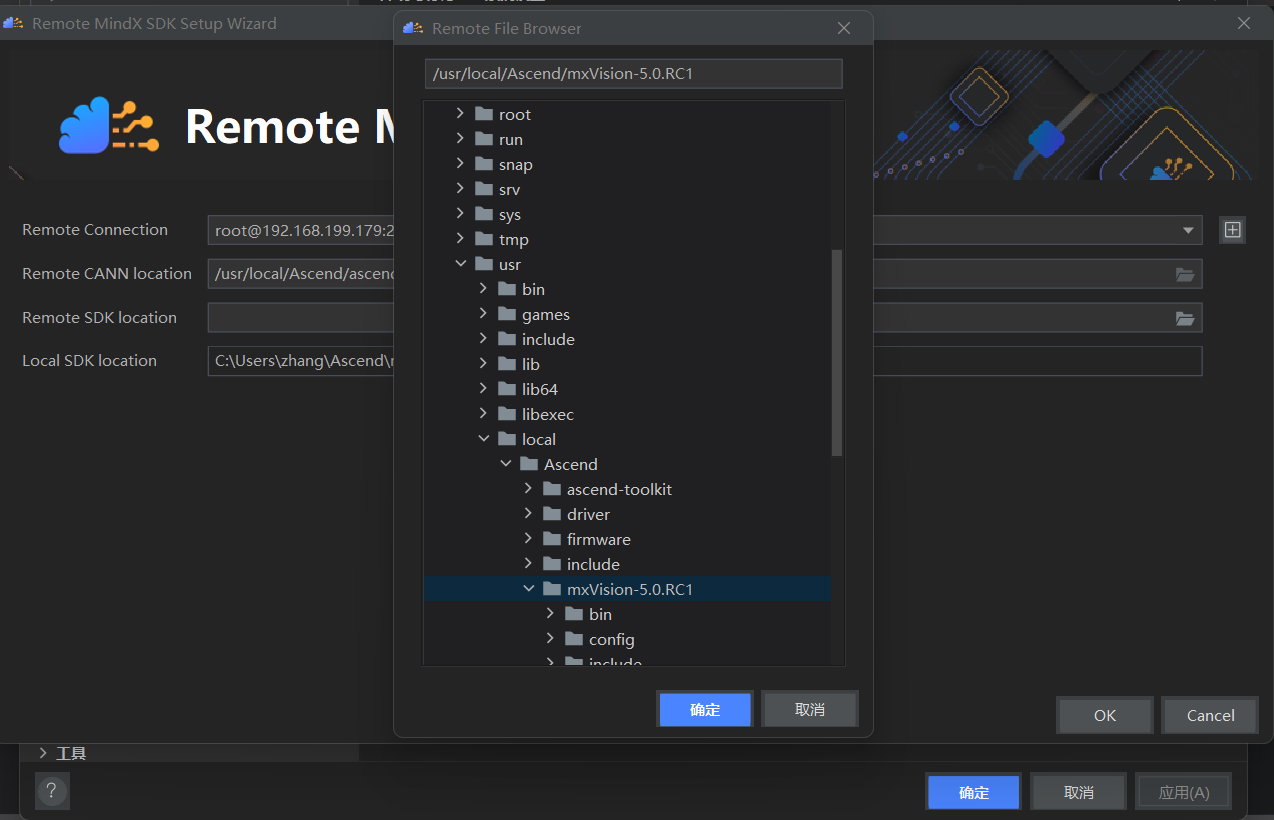
Task: Collapse the mxVision-5.0.RC1 folder chevron
Action: click(x=528, y=589)
